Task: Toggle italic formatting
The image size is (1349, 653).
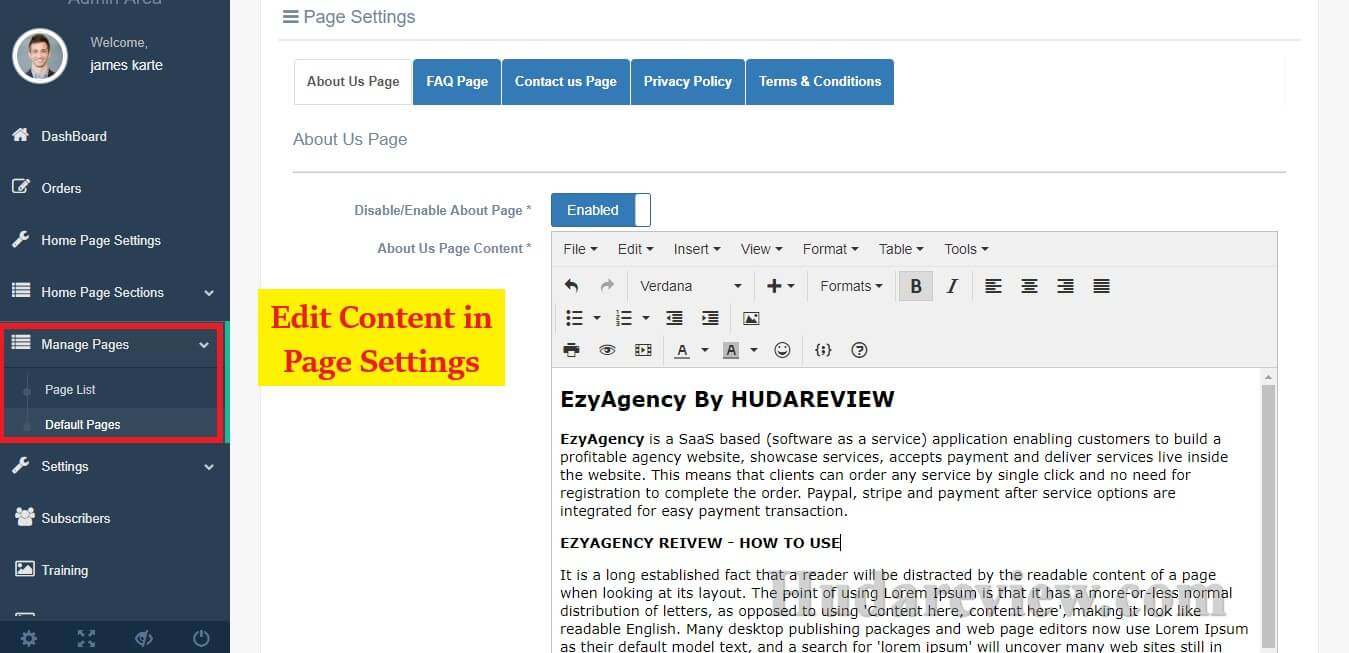Action: pos(952,286)
